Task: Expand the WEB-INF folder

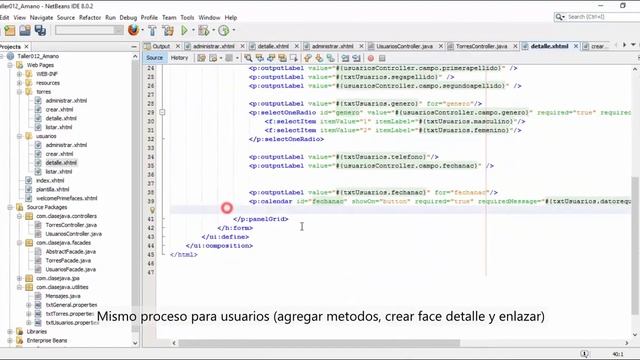Action: 19,74
